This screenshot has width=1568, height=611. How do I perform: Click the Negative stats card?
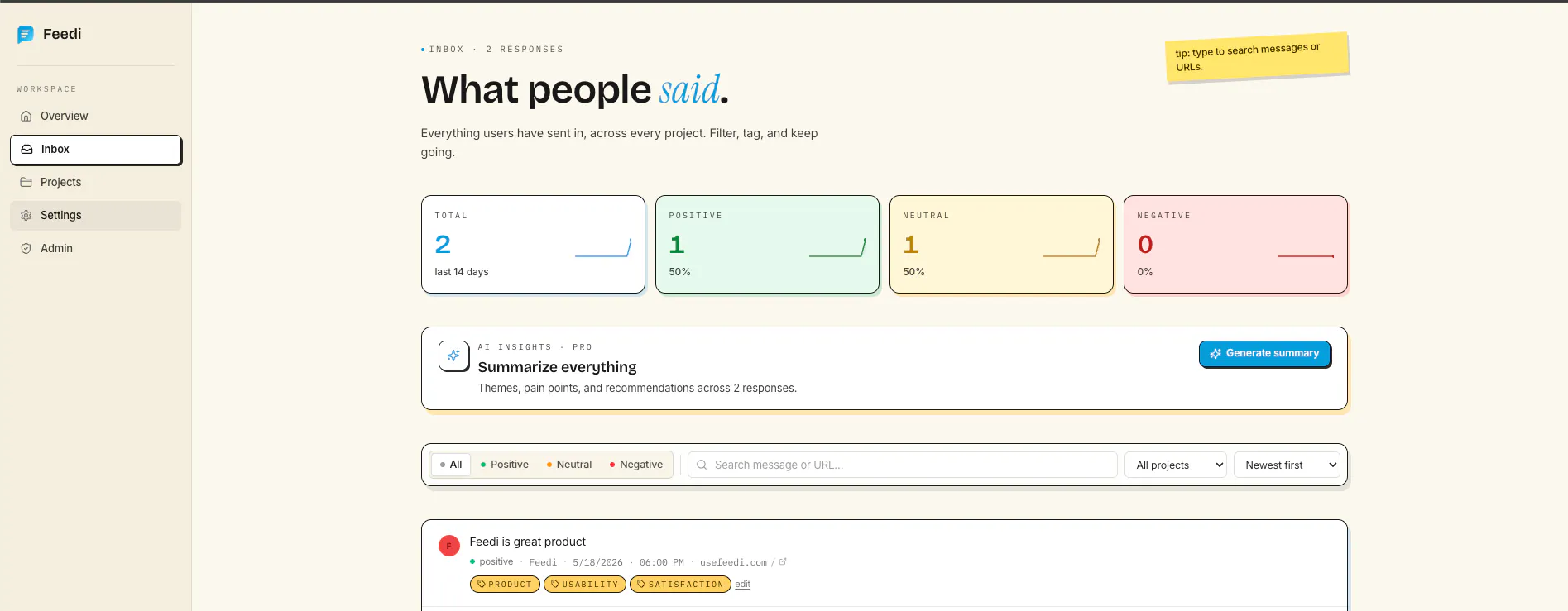coord(1235,245)
